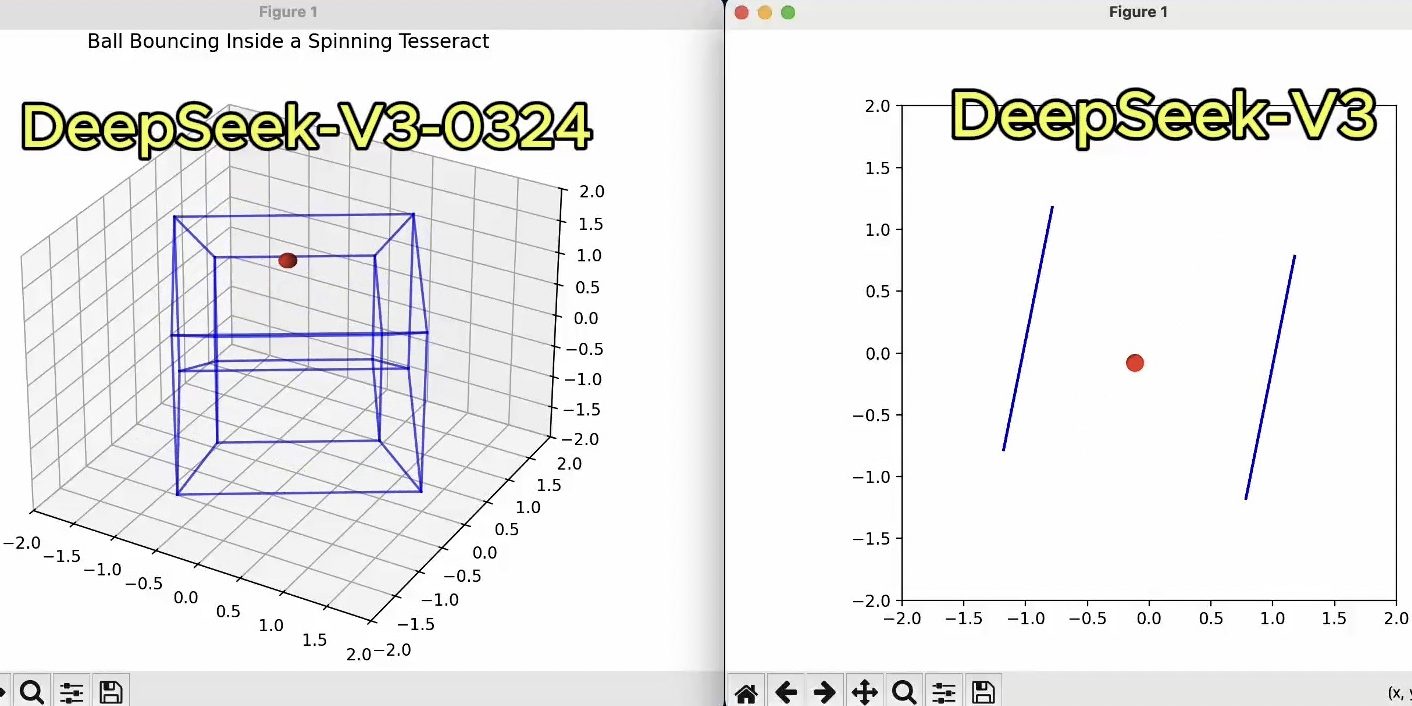
Task: Maximize the right figure with the green button
Action: tap(788, 13)
